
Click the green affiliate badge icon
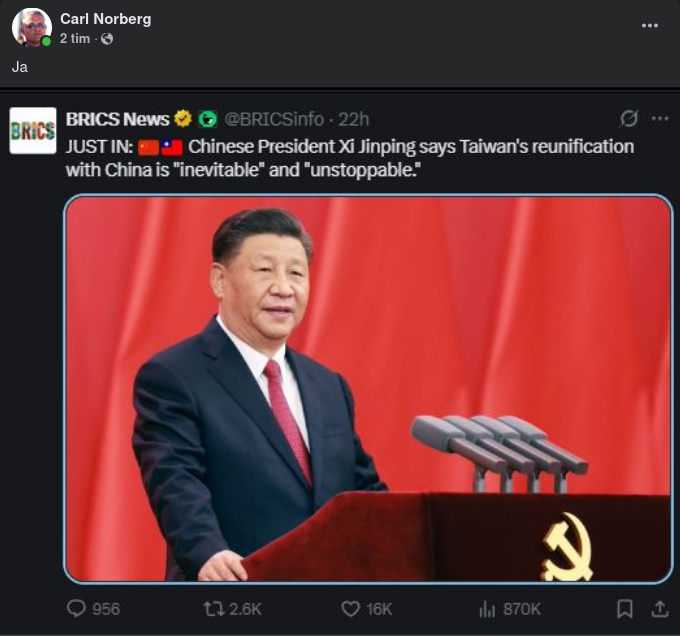click(207, 119)
